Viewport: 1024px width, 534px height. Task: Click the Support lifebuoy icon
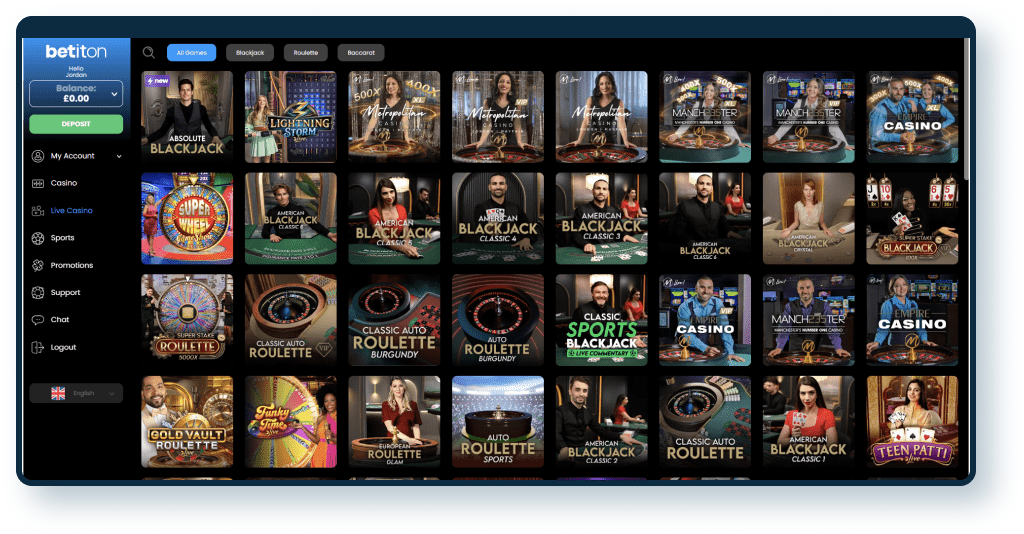(39, 293)
